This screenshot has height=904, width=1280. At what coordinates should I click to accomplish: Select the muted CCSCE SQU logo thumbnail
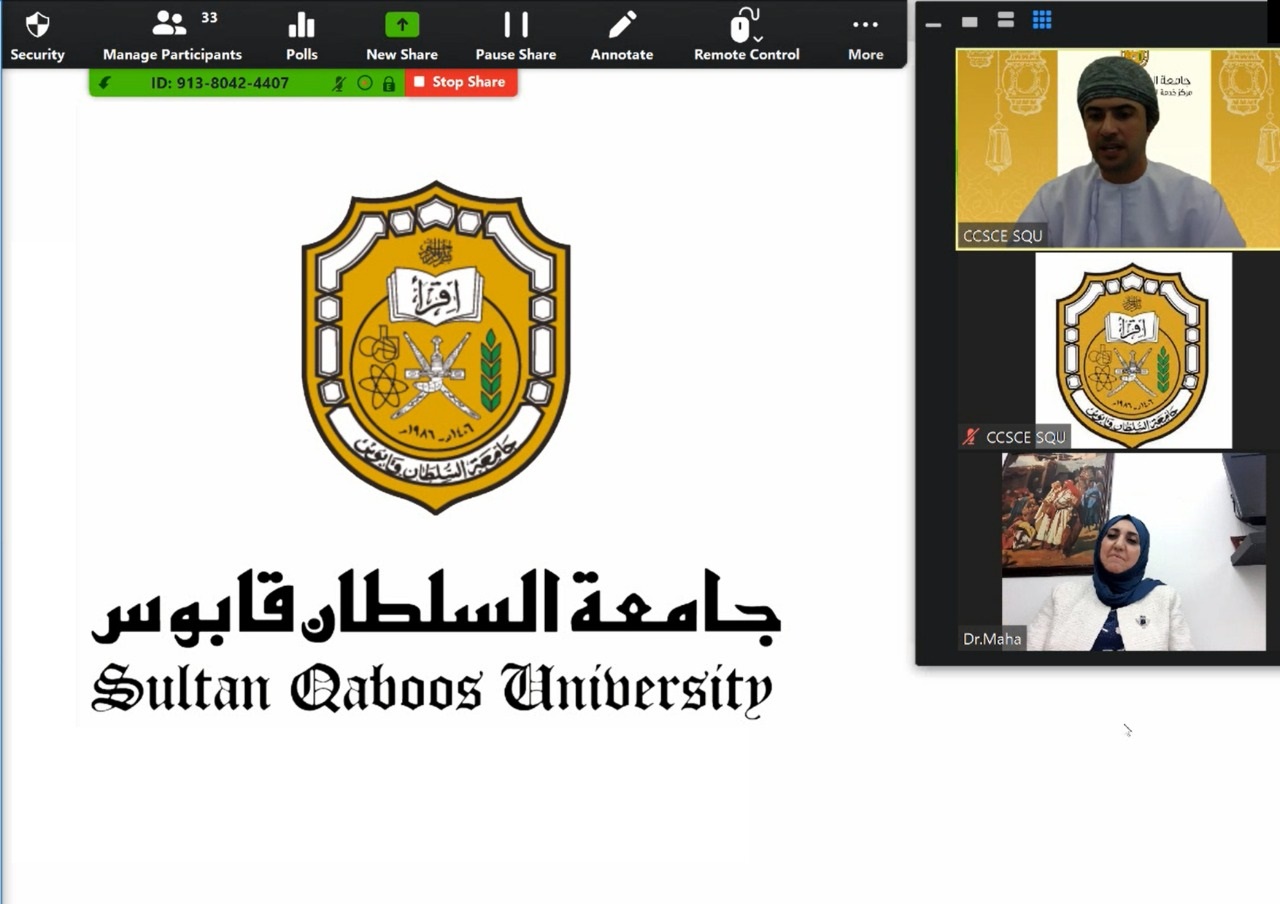click(1133, 351)
